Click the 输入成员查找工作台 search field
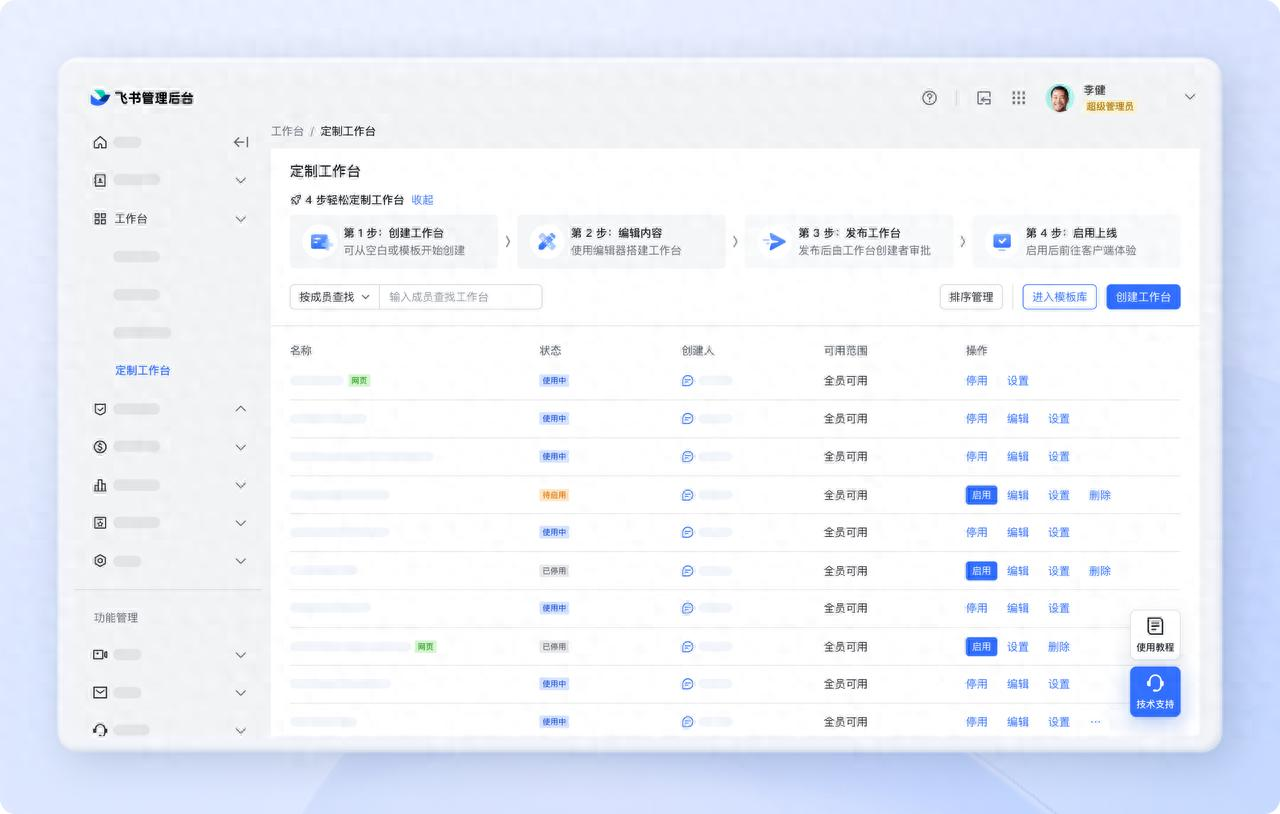This screenshot has width=1280, height=814. coord(461,297)
